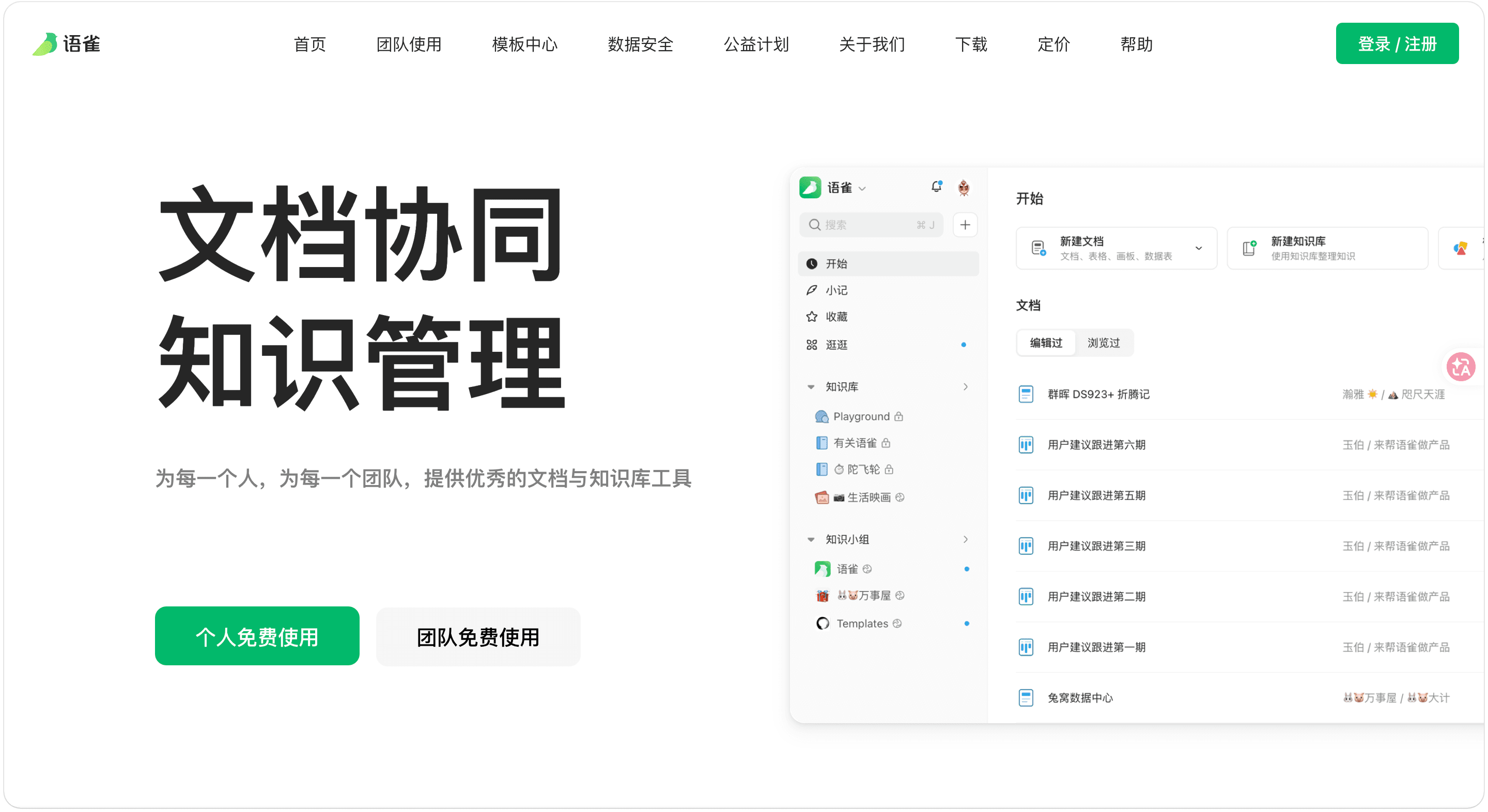Image resolution: width=1488 pixels, height=812 pixels.
Task: Click the 生活映画 gallery icon
Action: click(822, 497)
